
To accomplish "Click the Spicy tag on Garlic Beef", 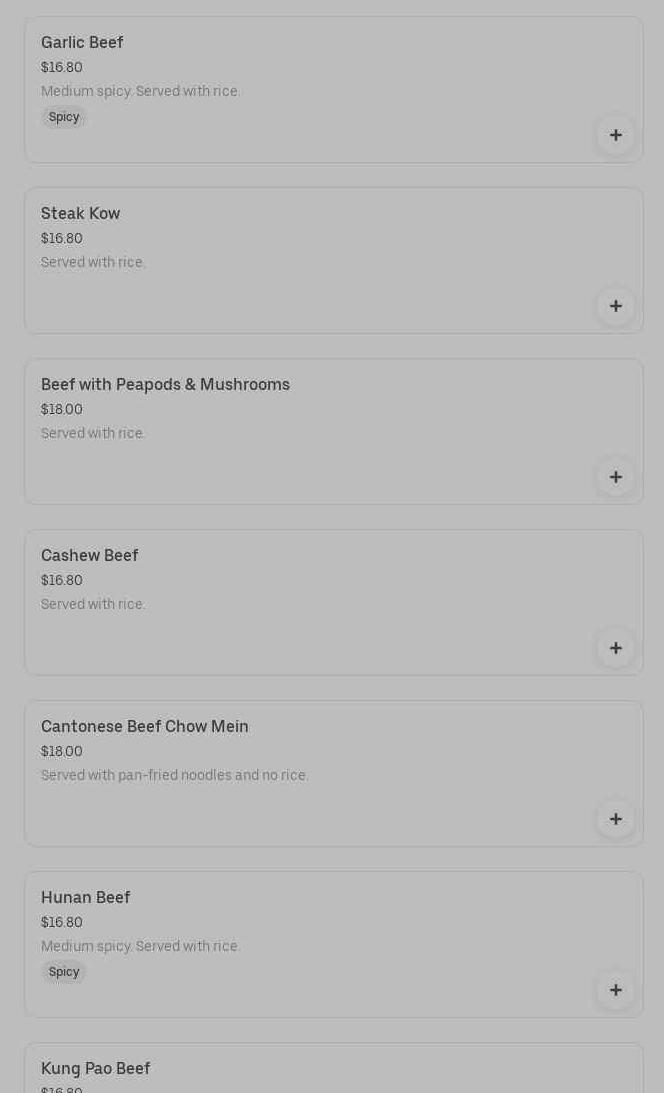I will click(x=64, y=117).
